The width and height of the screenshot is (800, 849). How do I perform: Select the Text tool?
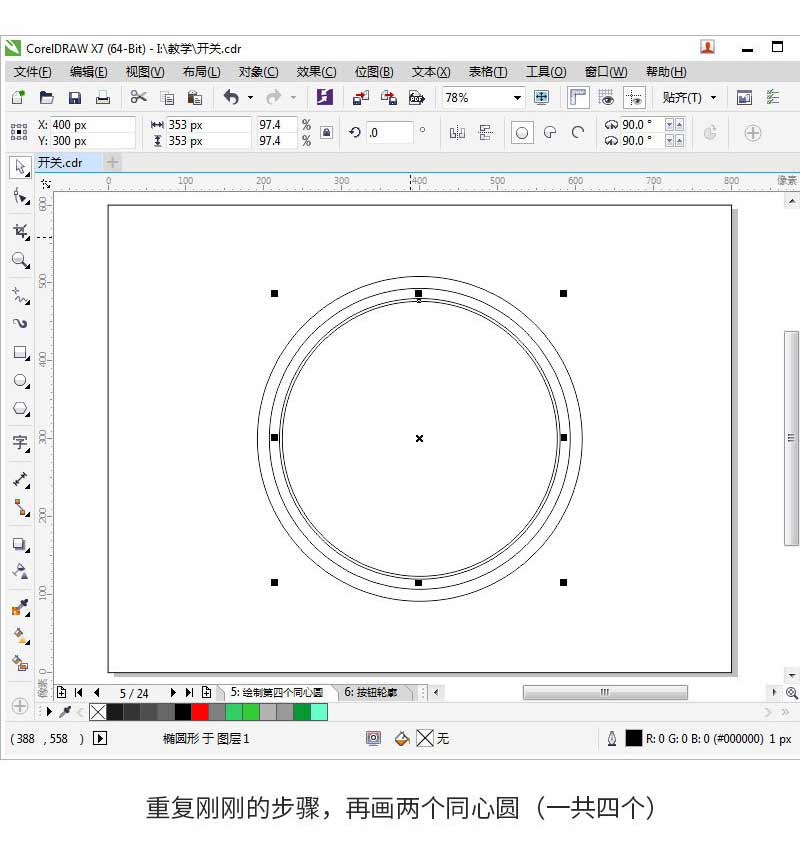tap(21, 443)
